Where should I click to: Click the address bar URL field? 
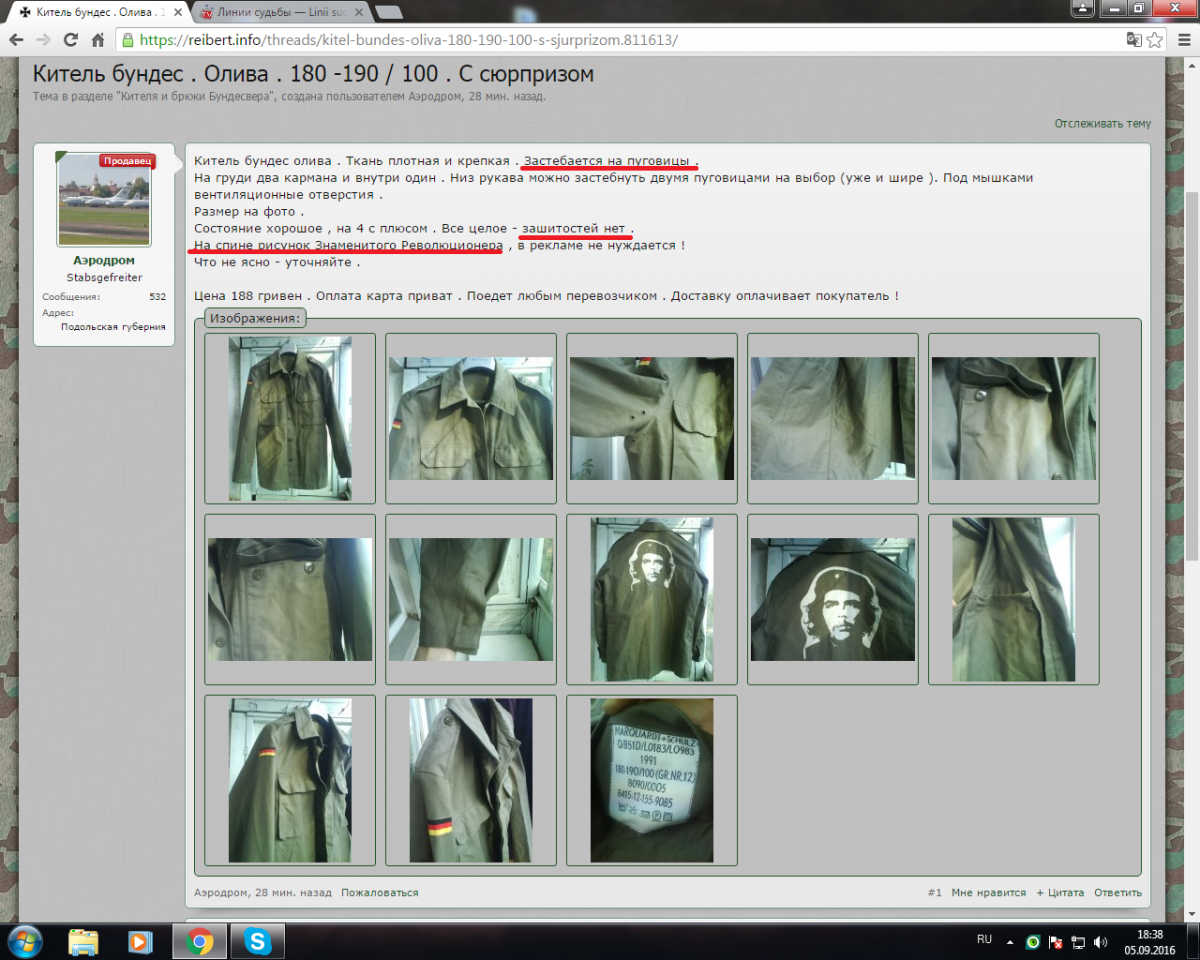[600, 40]
